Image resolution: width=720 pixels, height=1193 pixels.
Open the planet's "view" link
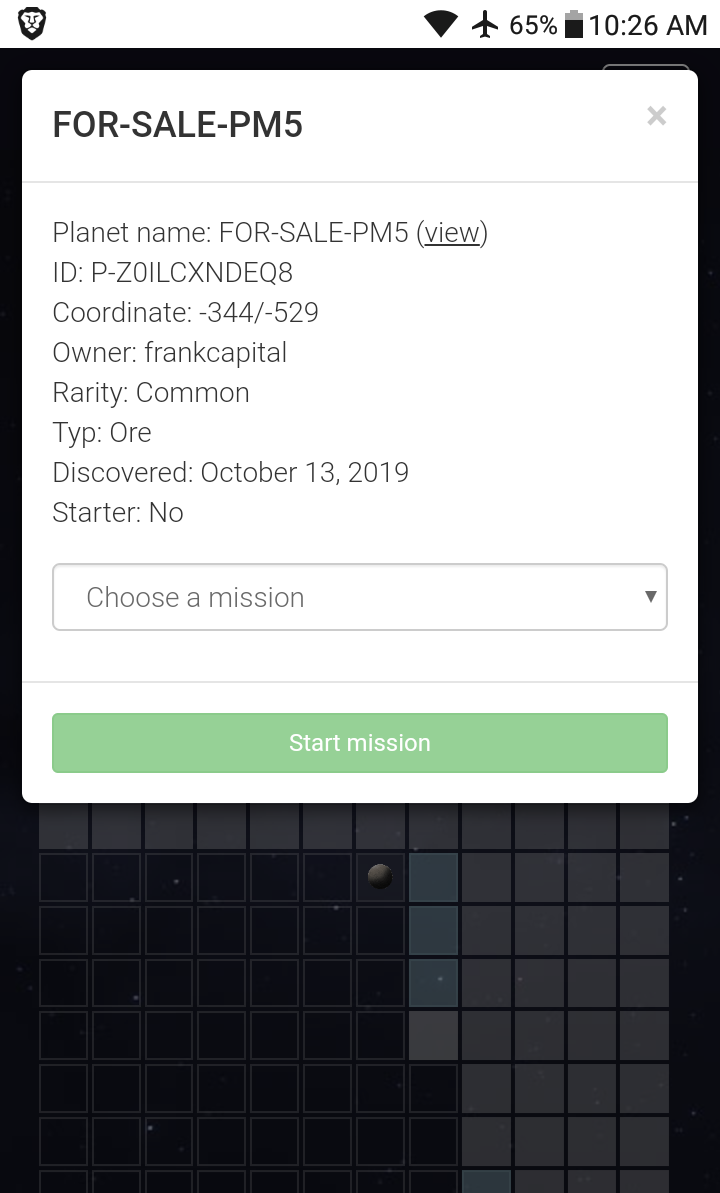pos(452,233)
